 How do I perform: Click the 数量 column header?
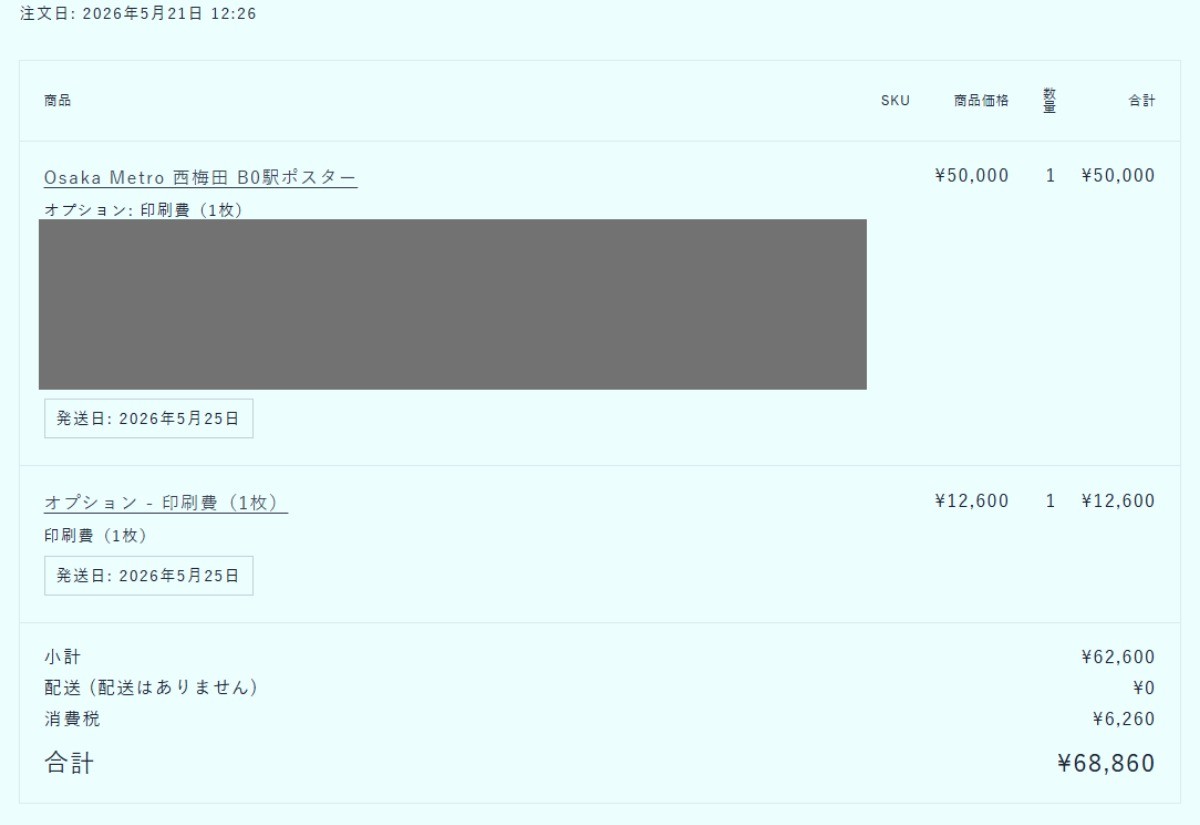pyautogui.click(x=1050, y=101)
